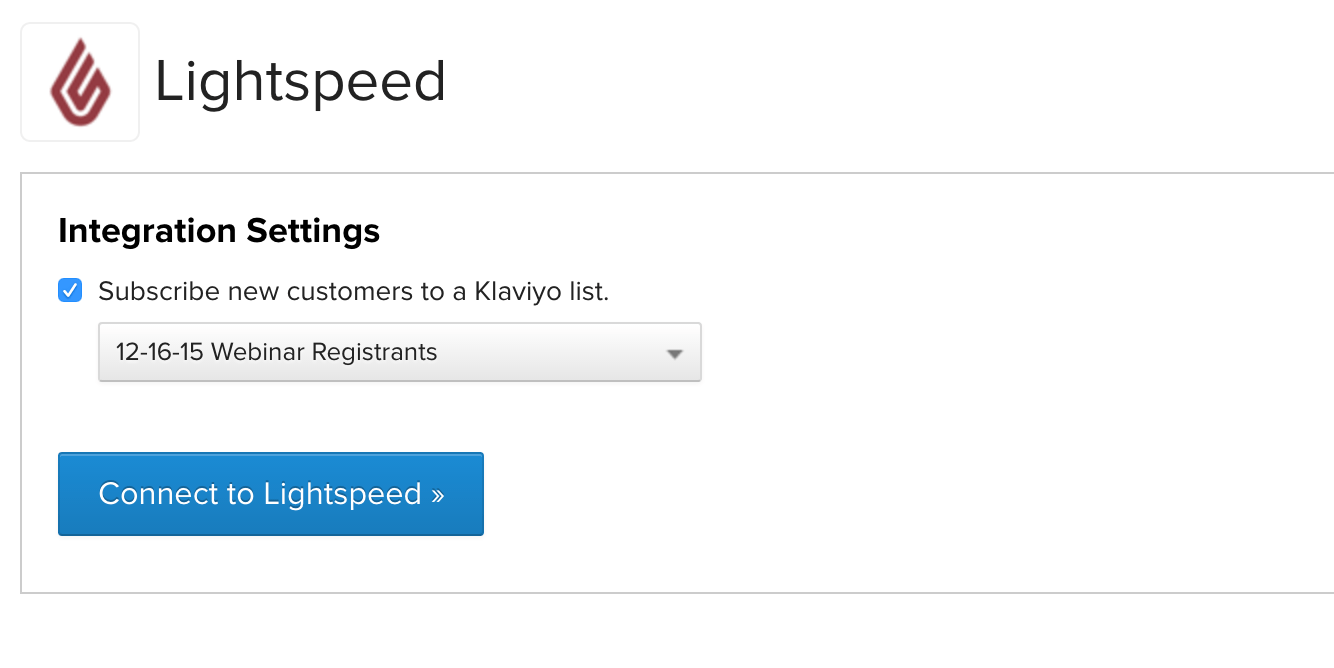
Task: Click the word 'Lightspeed' inside the blue button
Action: click(342, 494)
